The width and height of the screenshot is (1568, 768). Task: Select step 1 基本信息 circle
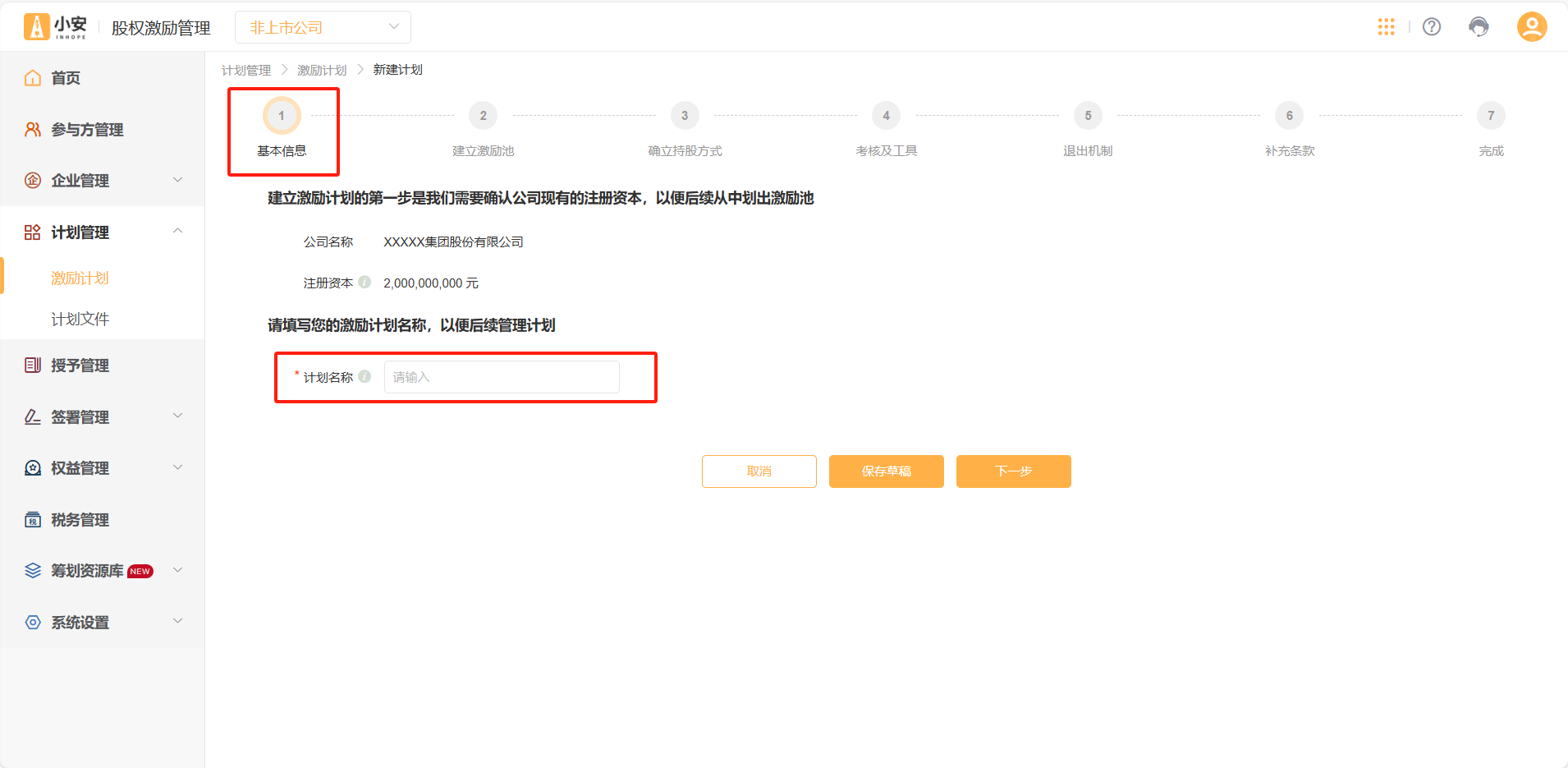pos(282,116)
